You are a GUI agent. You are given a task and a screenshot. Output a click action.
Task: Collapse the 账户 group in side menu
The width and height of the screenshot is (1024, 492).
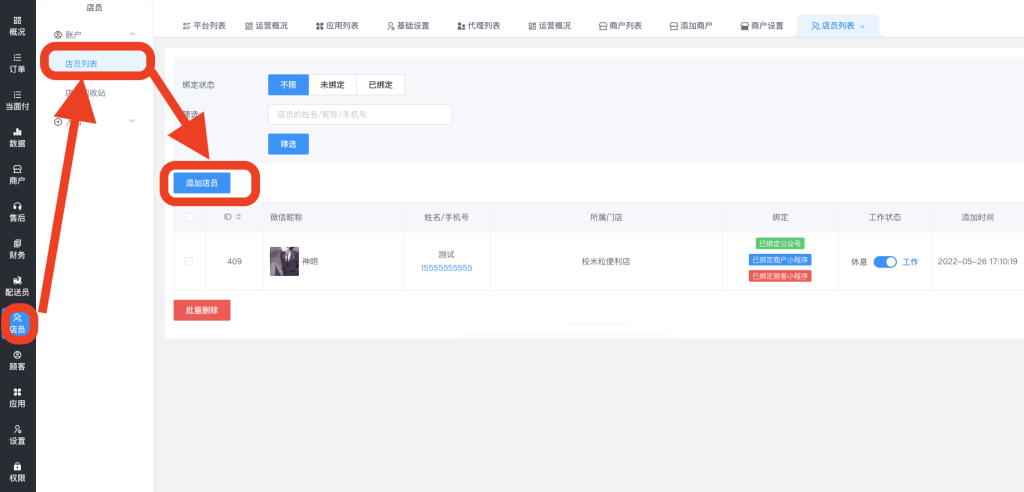pos(133,35)
